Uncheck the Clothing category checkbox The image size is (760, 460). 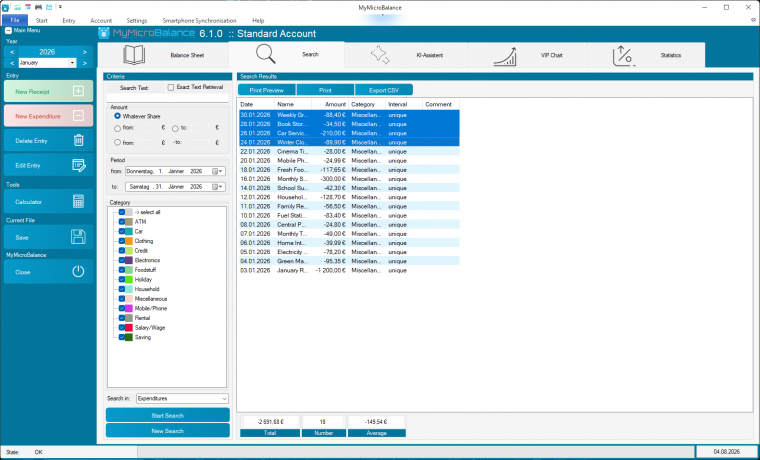[122, 241]
